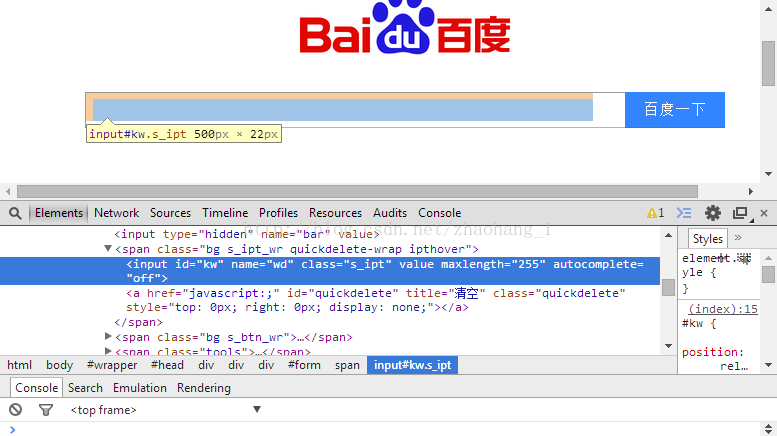Image resolution: width=777 pixels, height=436 pixels.
Task: Open the drawer Search tab
Action: (85, 388)
